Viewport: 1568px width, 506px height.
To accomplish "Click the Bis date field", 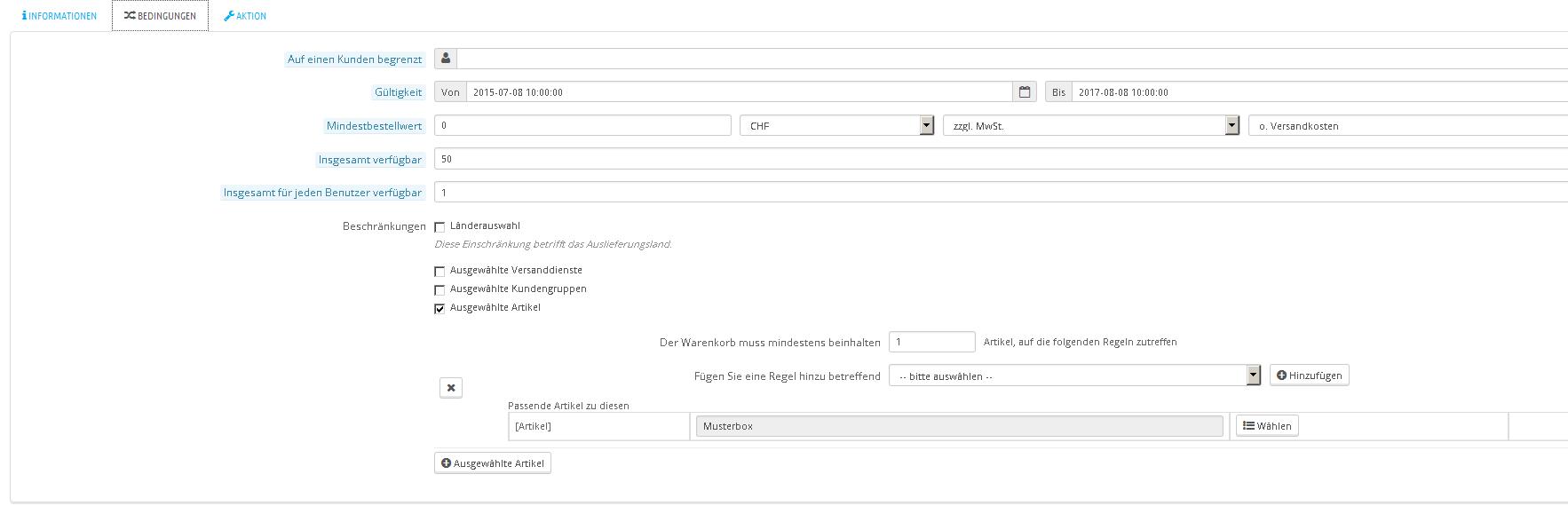I will 1319,92.
